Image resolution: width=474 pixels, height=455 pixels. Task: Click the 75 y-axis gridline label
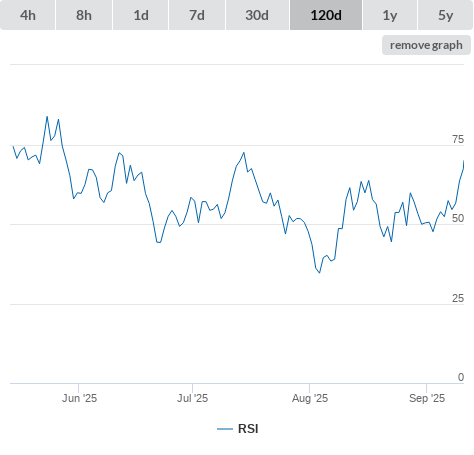pos(458,139)
